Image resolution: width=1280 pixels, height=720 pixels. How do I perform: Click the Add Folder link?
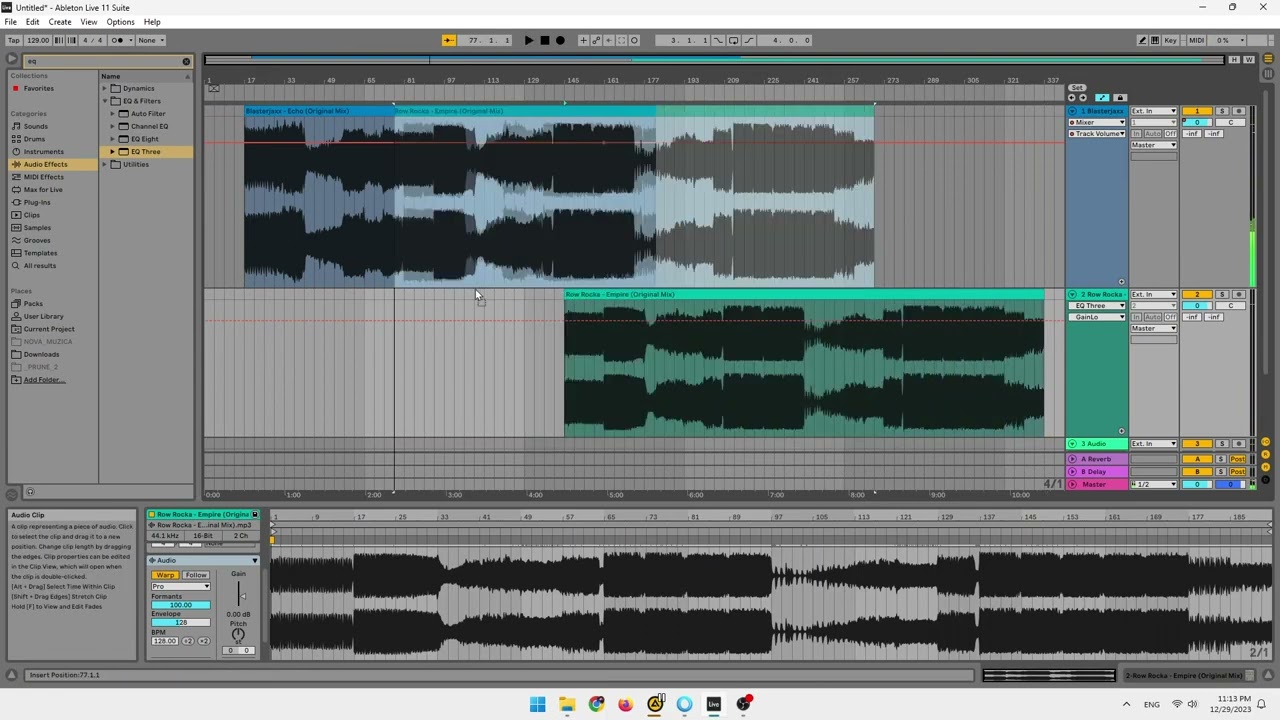click(44, 380)
